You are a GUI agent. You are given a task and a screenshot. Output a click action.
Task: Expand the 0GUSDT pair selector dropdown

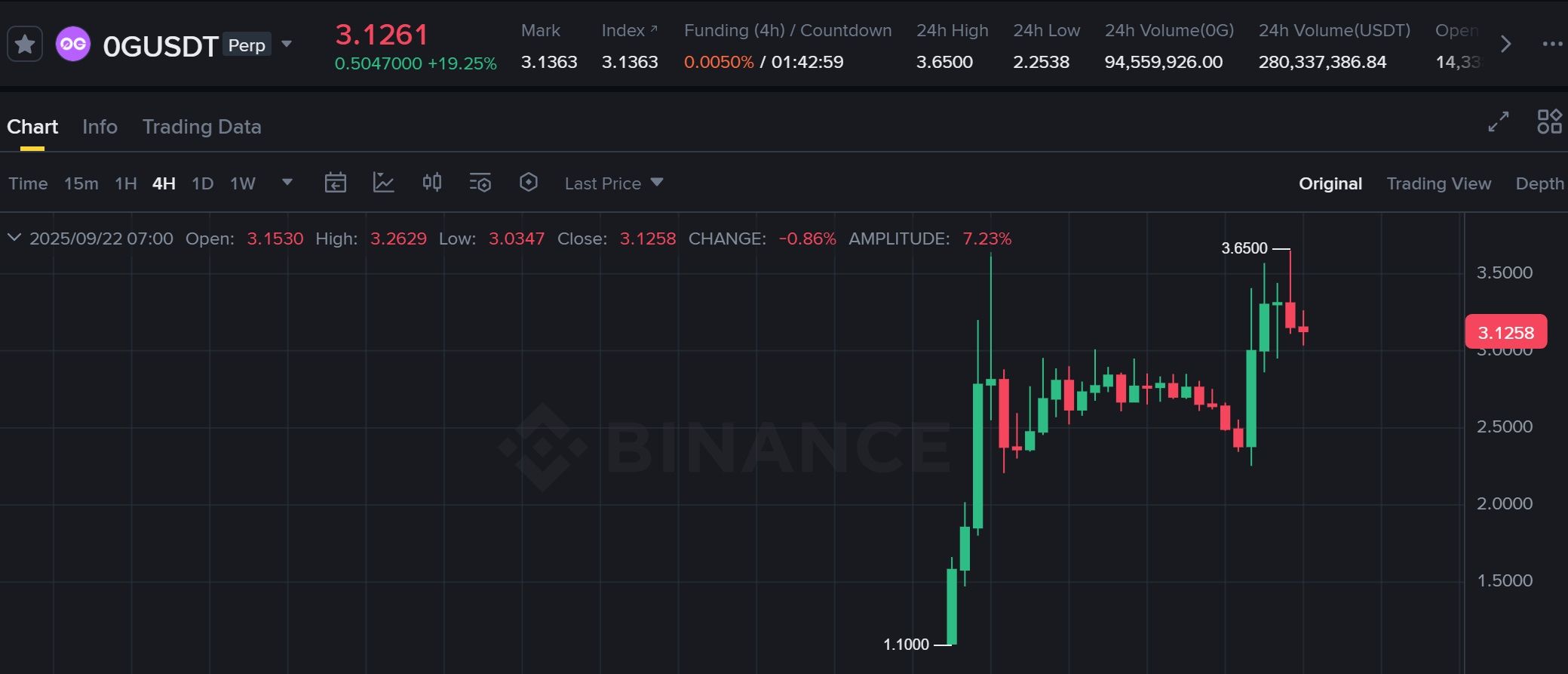pos(287,44)
